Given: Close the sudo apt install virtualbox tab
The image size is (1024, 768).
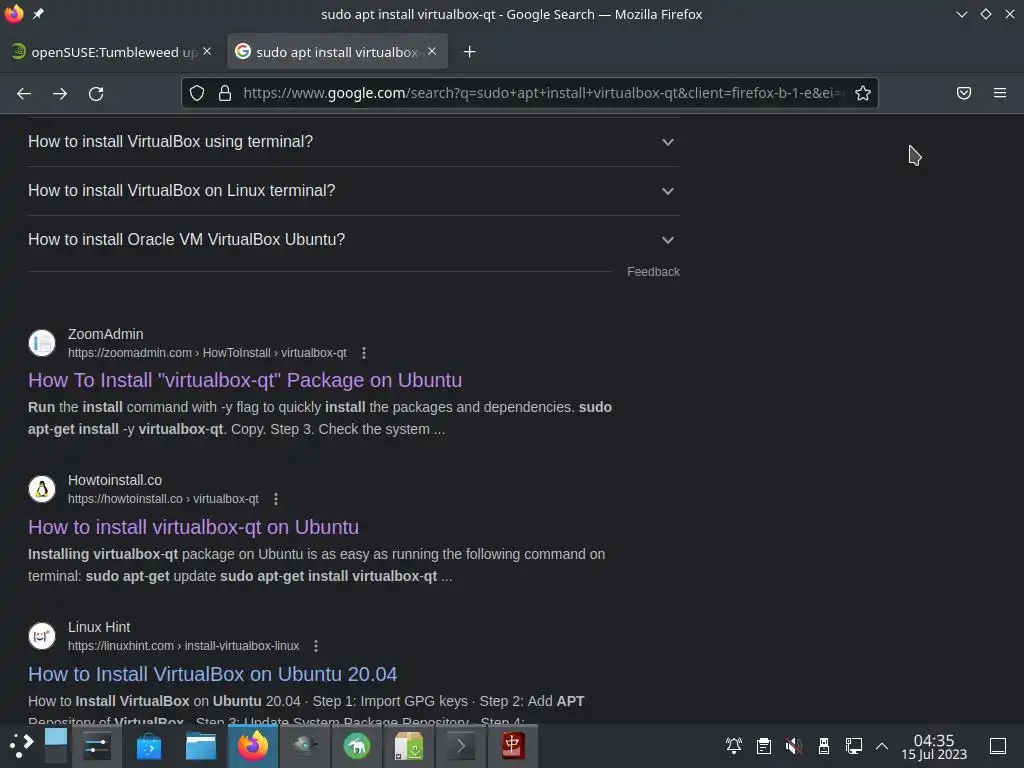Looking at the screenshot, I should (x=432, y=51).
